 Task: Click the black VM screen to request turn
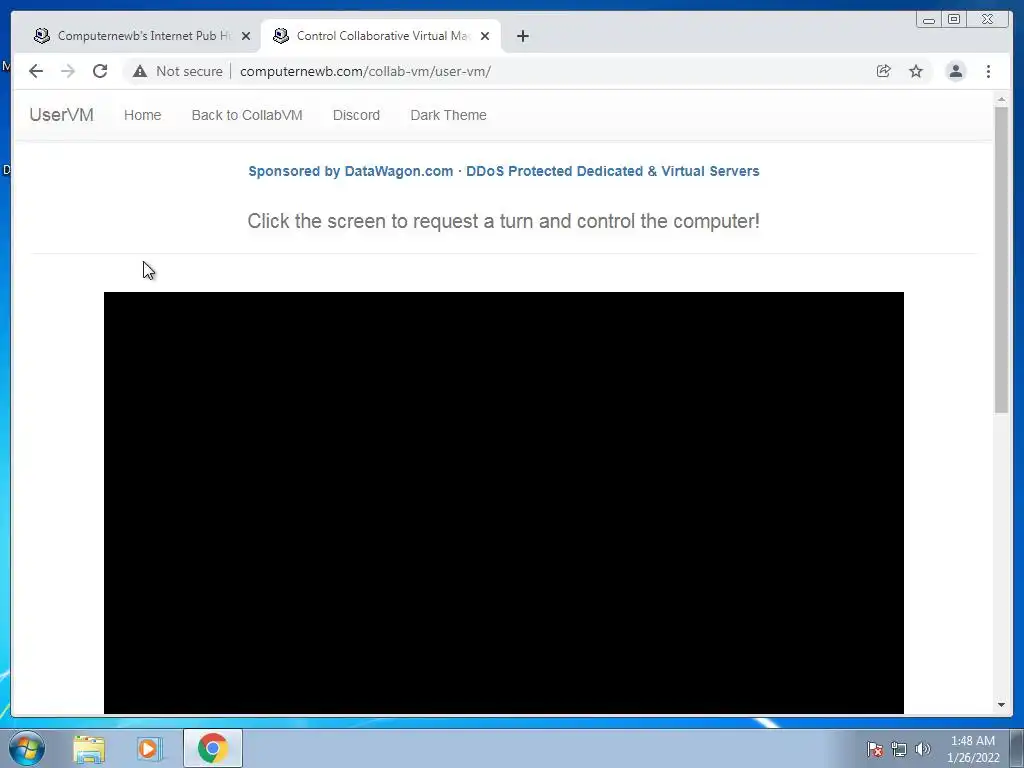coord(504,503)
